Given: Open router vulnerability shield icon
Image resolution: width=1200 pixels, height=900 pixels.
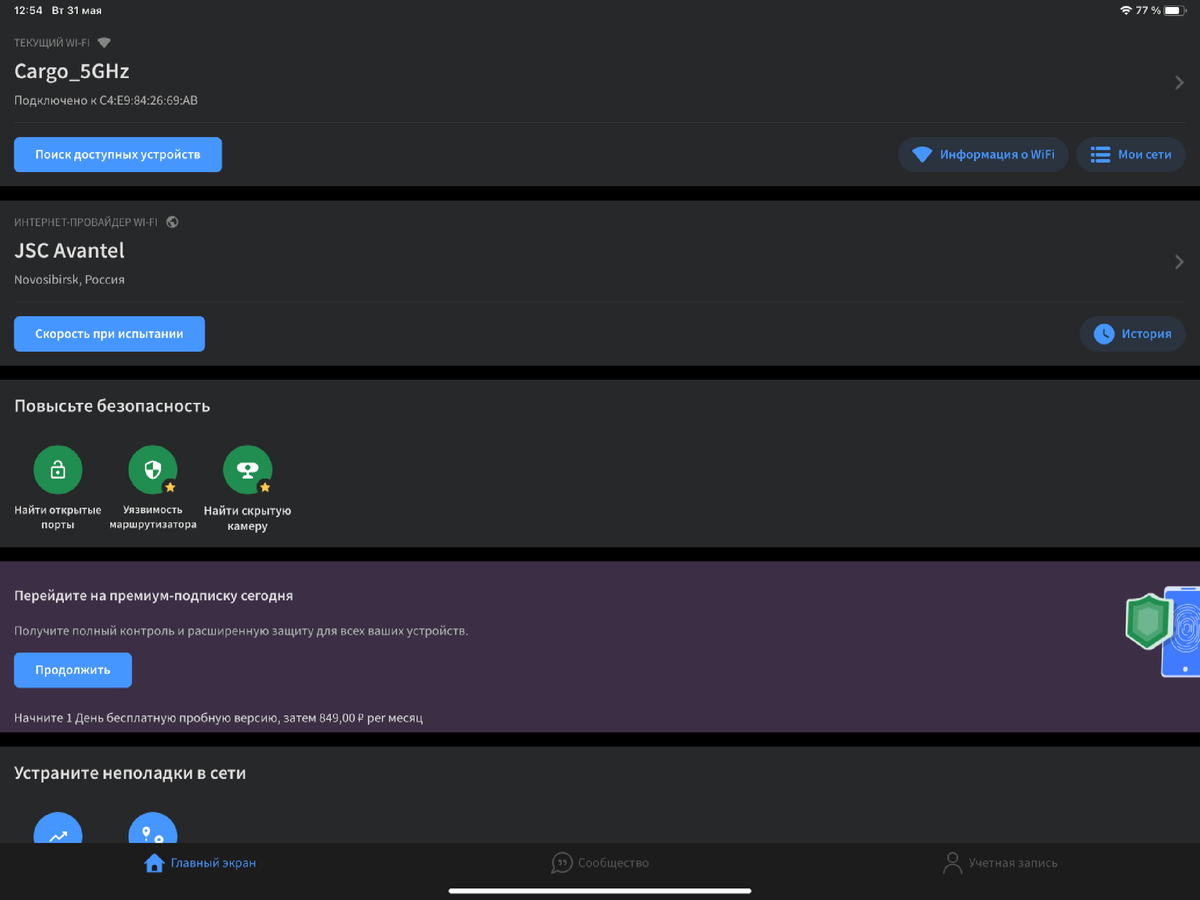Looking at the screenshot, I should click(x=153, y=470).
